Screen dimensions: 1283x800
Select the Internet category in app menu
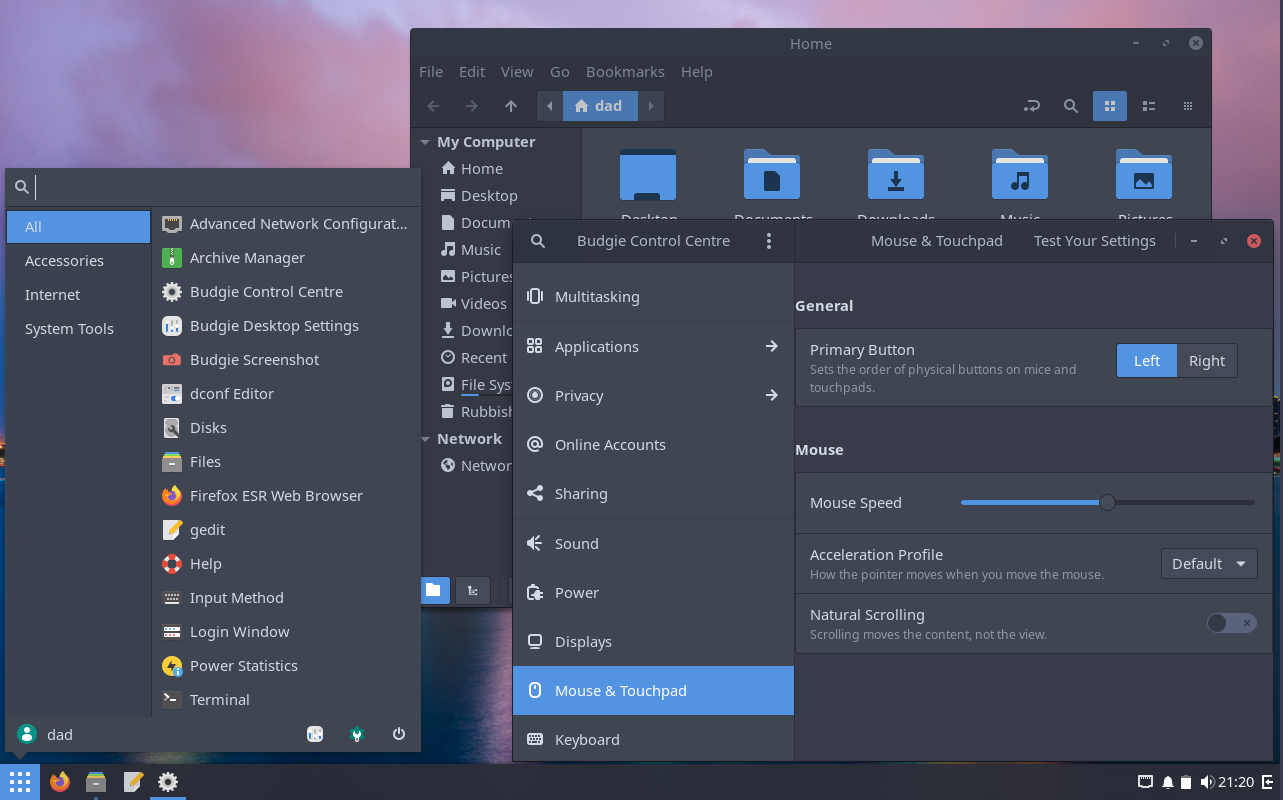coord(78,295)
